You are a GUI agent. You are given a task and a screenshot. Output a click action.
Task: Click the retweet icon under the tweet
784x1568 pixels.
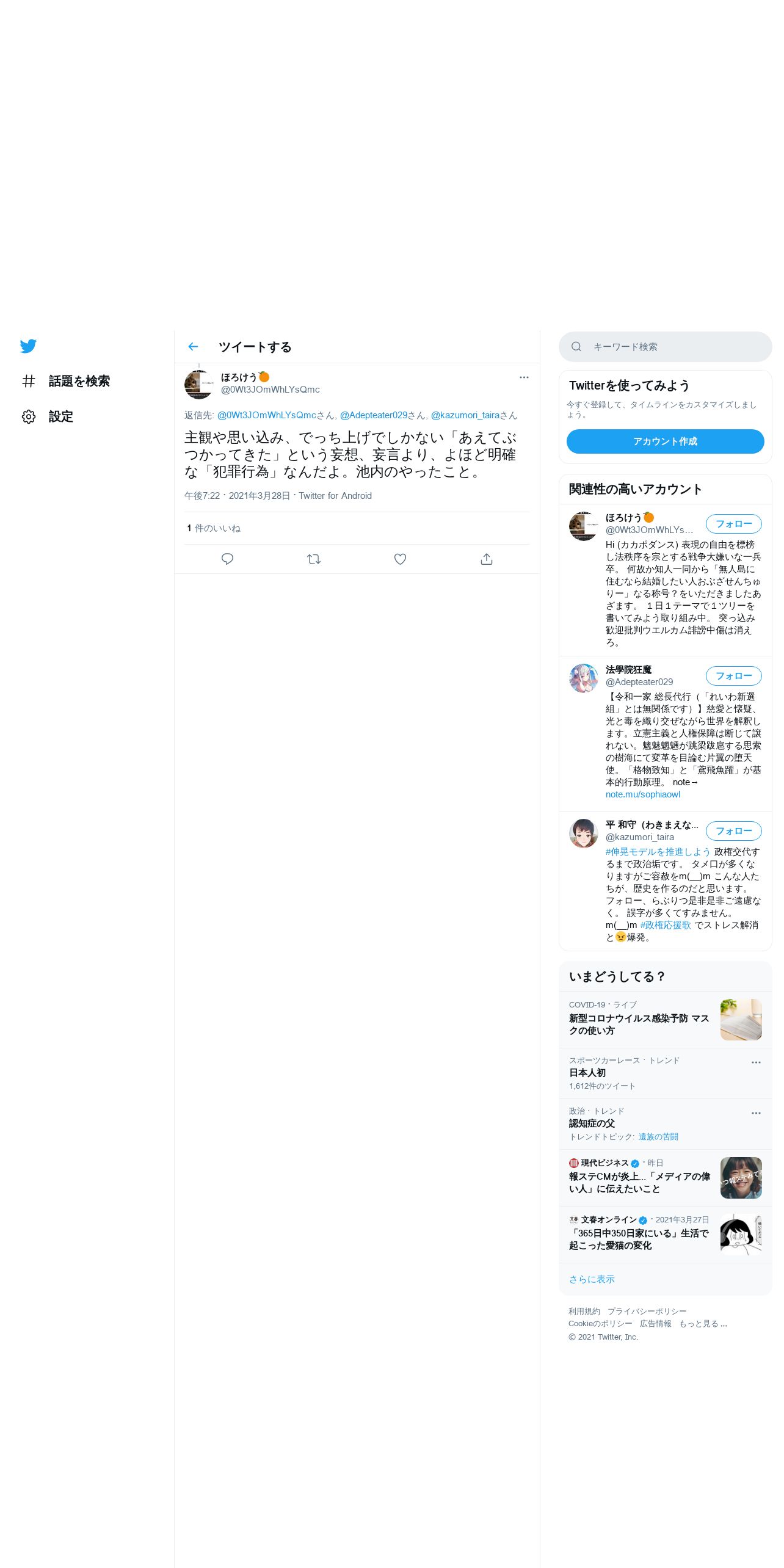coord(314,559)
